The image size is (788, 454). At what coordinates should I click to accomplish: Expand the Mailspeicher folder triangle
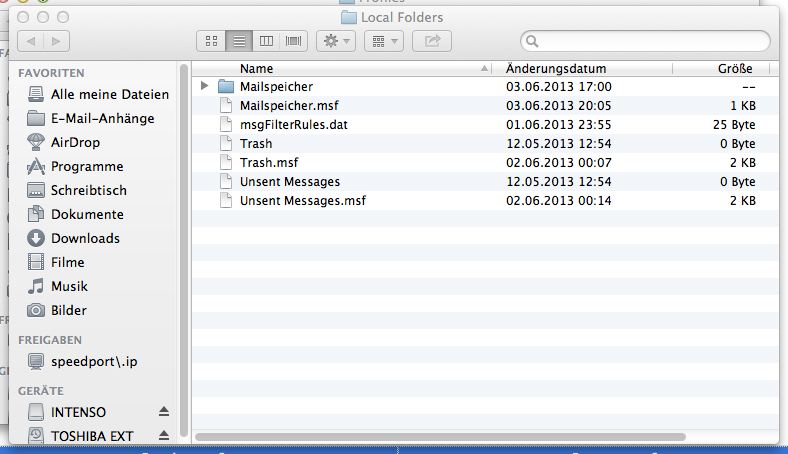tap(204, 86)
